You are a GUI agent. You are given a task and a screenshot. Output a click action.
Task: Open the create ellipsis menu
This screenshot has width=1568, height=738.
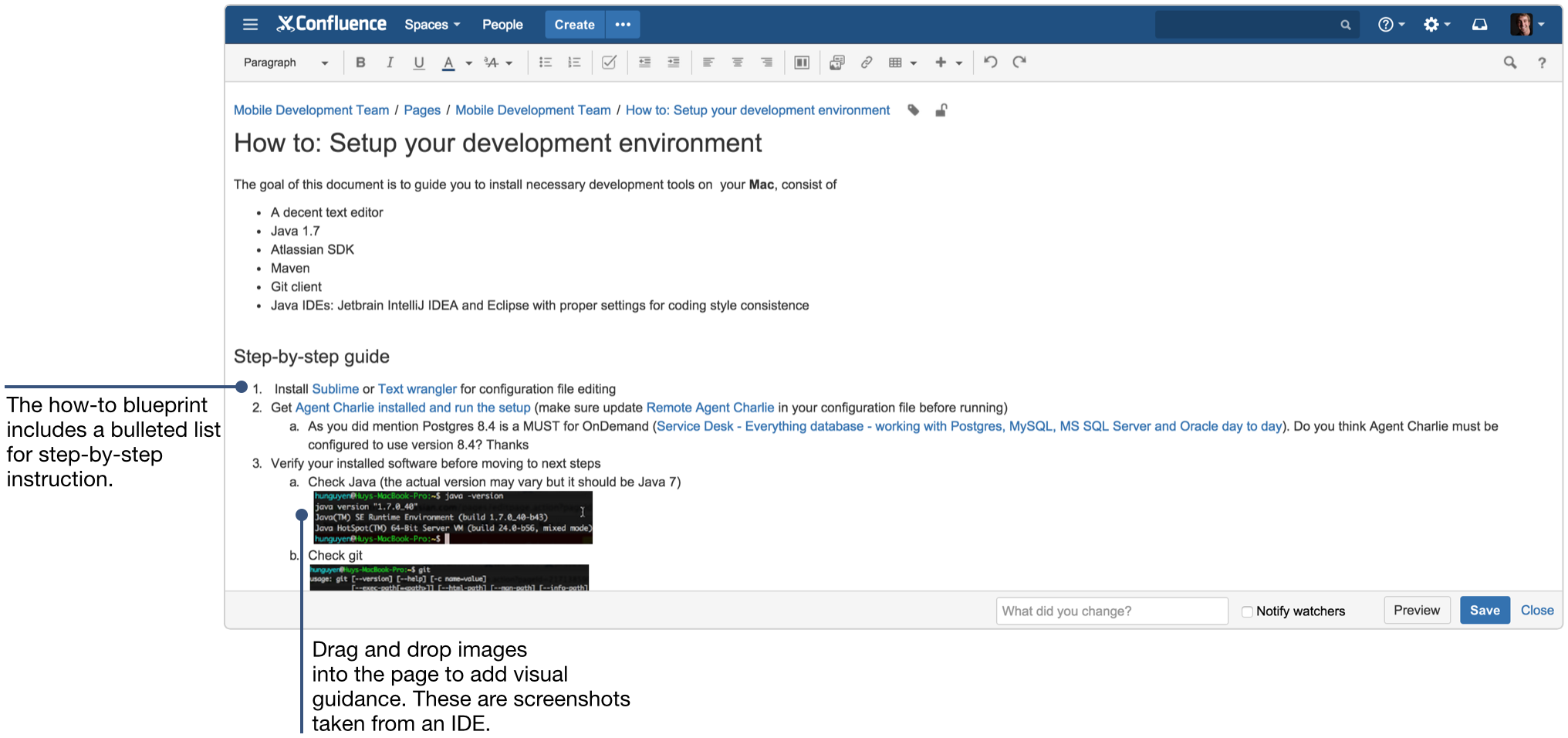click(x=623, y=25)
